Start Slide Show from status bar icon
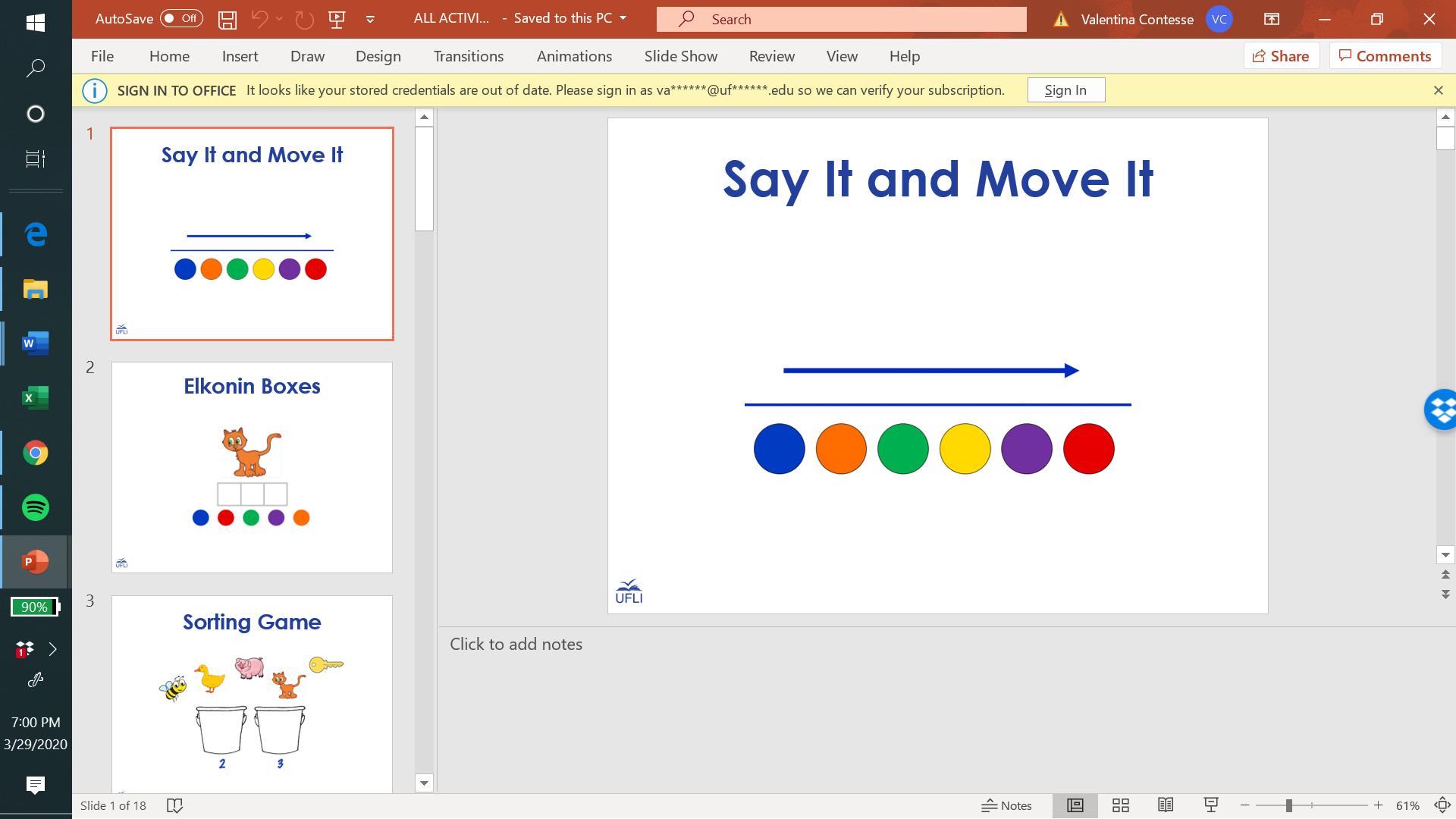Image resolution: width=1456 pixels, height=819 pixels. tap(1211, 805)
